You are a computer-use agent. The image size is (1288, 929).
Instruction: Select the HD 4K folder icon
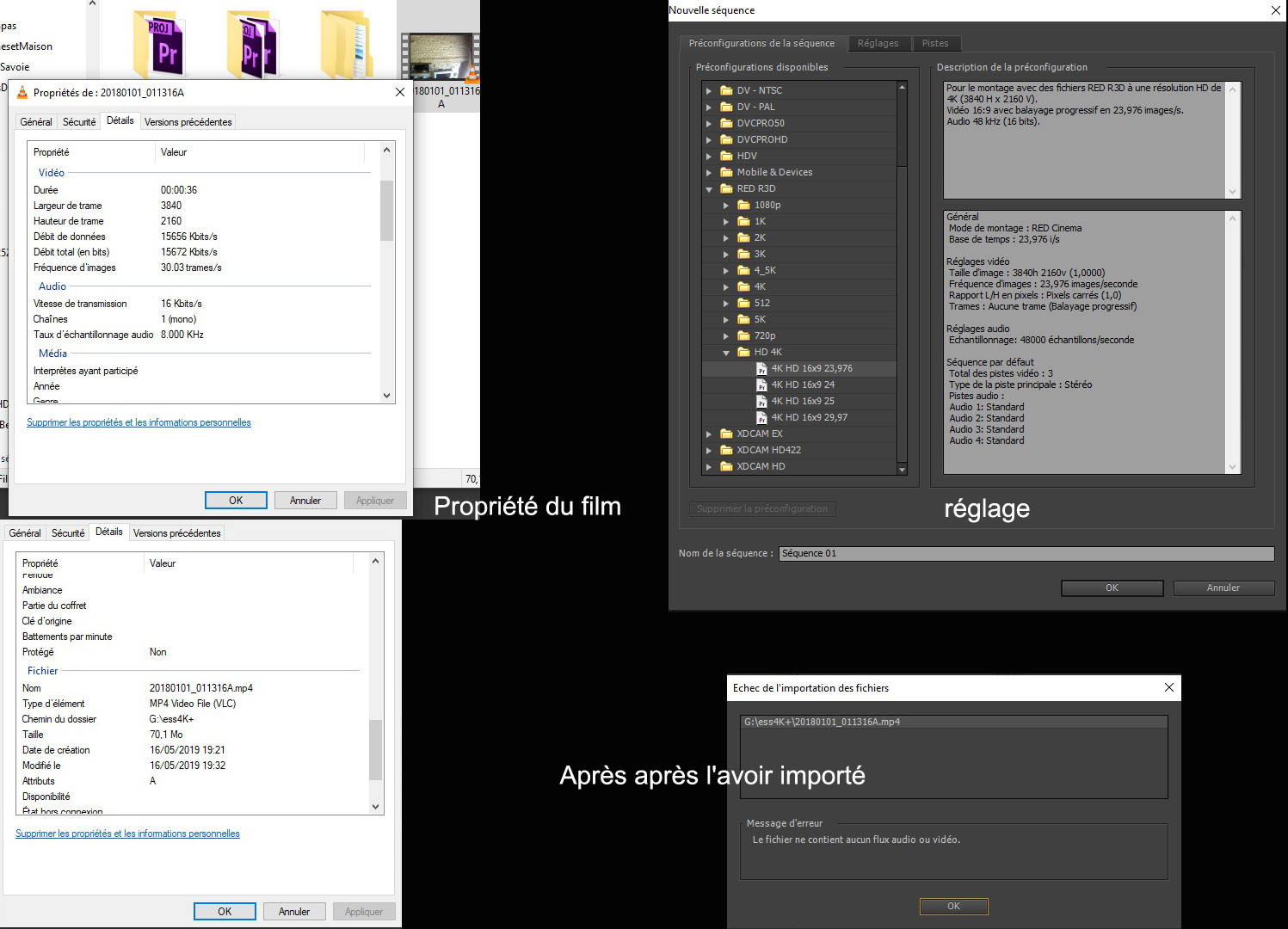[x=743, y=352]
